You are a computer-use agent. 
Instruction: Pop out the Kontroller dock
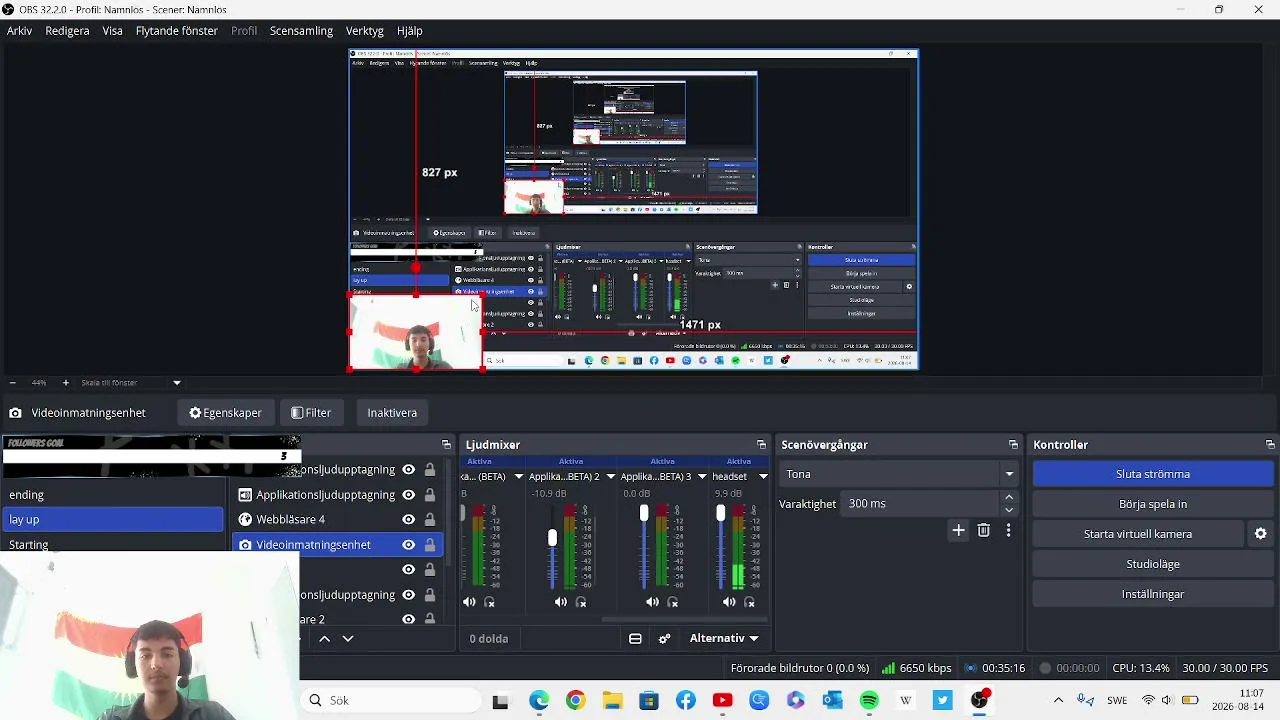click(x=1270, y=445)
